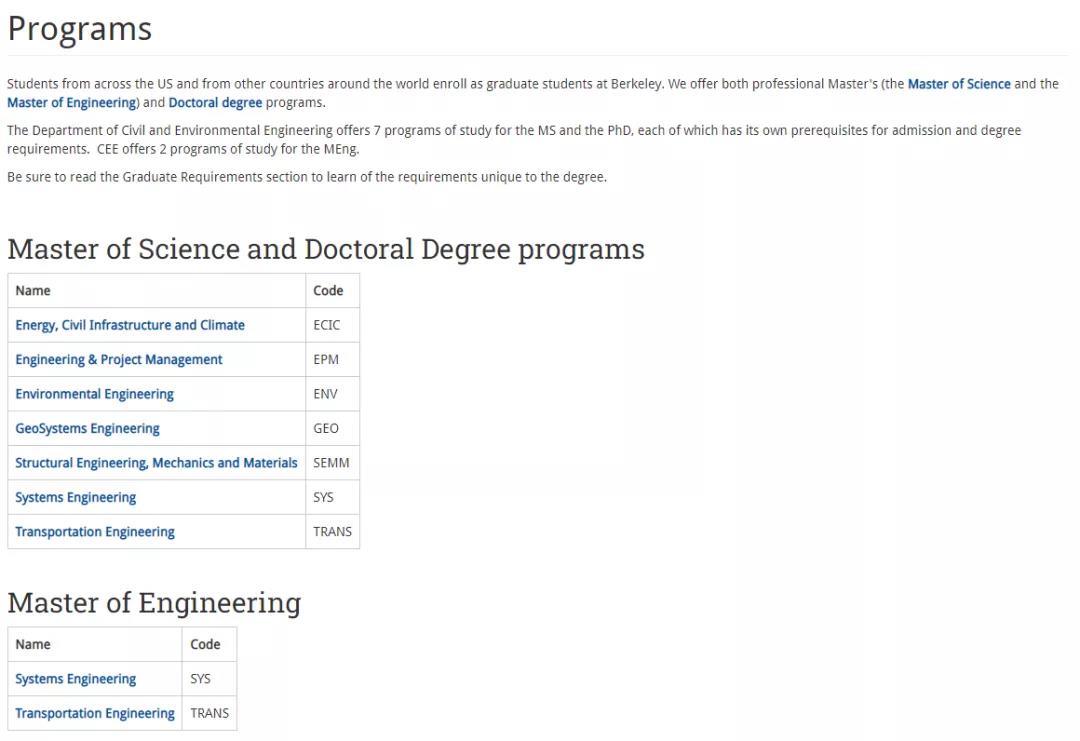Click Name column header in MS/Doctoral table

(33, 291)
